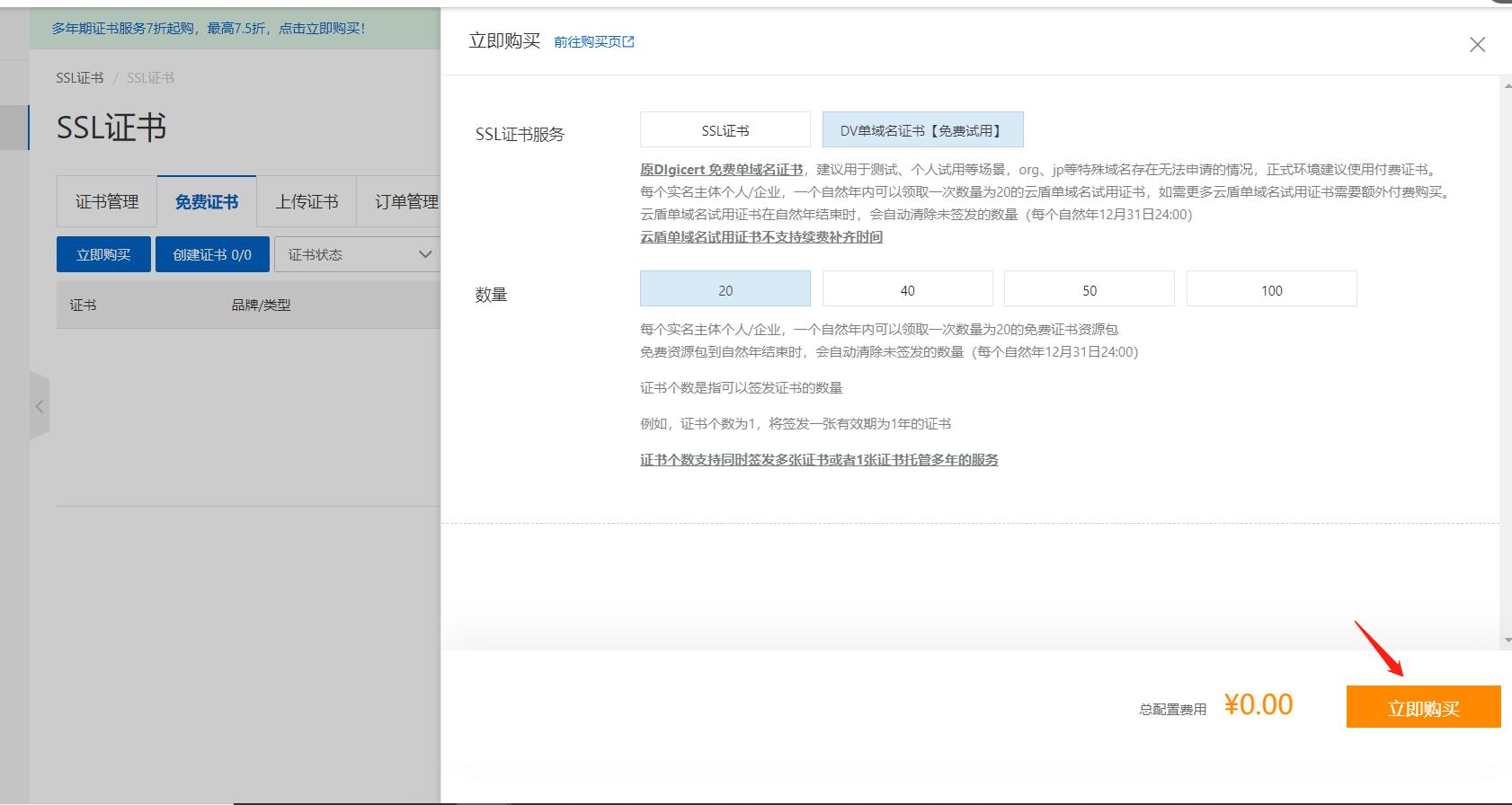Open the 前往购买页 external link

[594, 41]
